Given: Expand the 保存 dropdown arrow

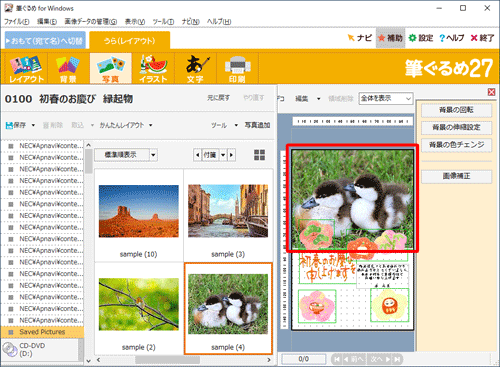Looking at the screenshot, I should click(33, 125).
